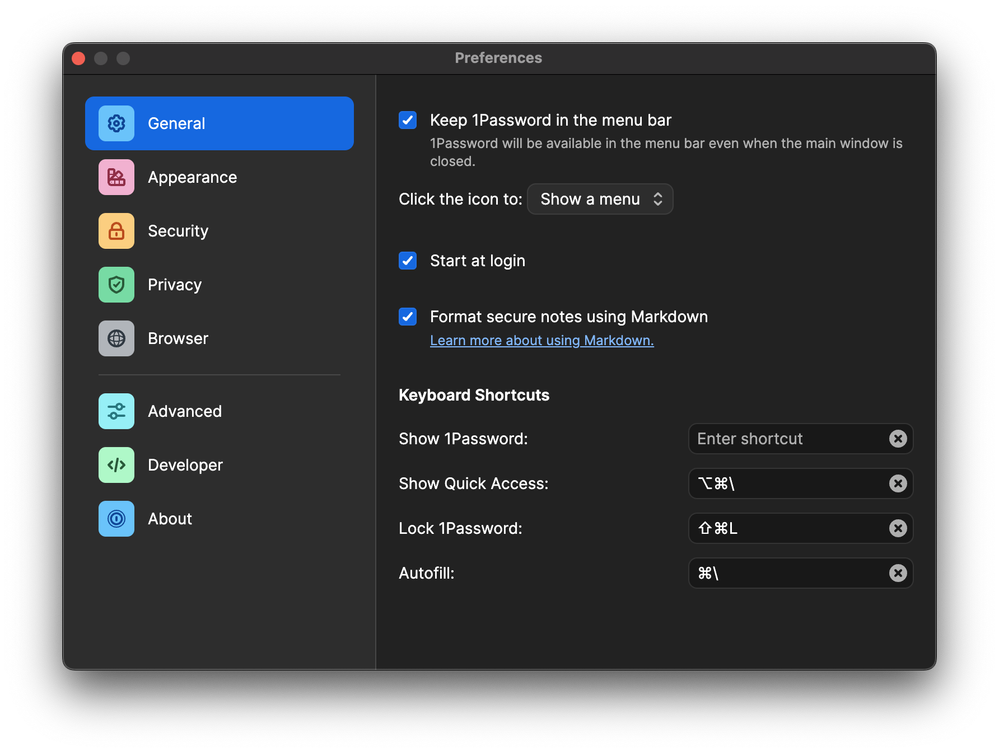
Task: Open the About 1Password logo icon
Action: point(116,519)
